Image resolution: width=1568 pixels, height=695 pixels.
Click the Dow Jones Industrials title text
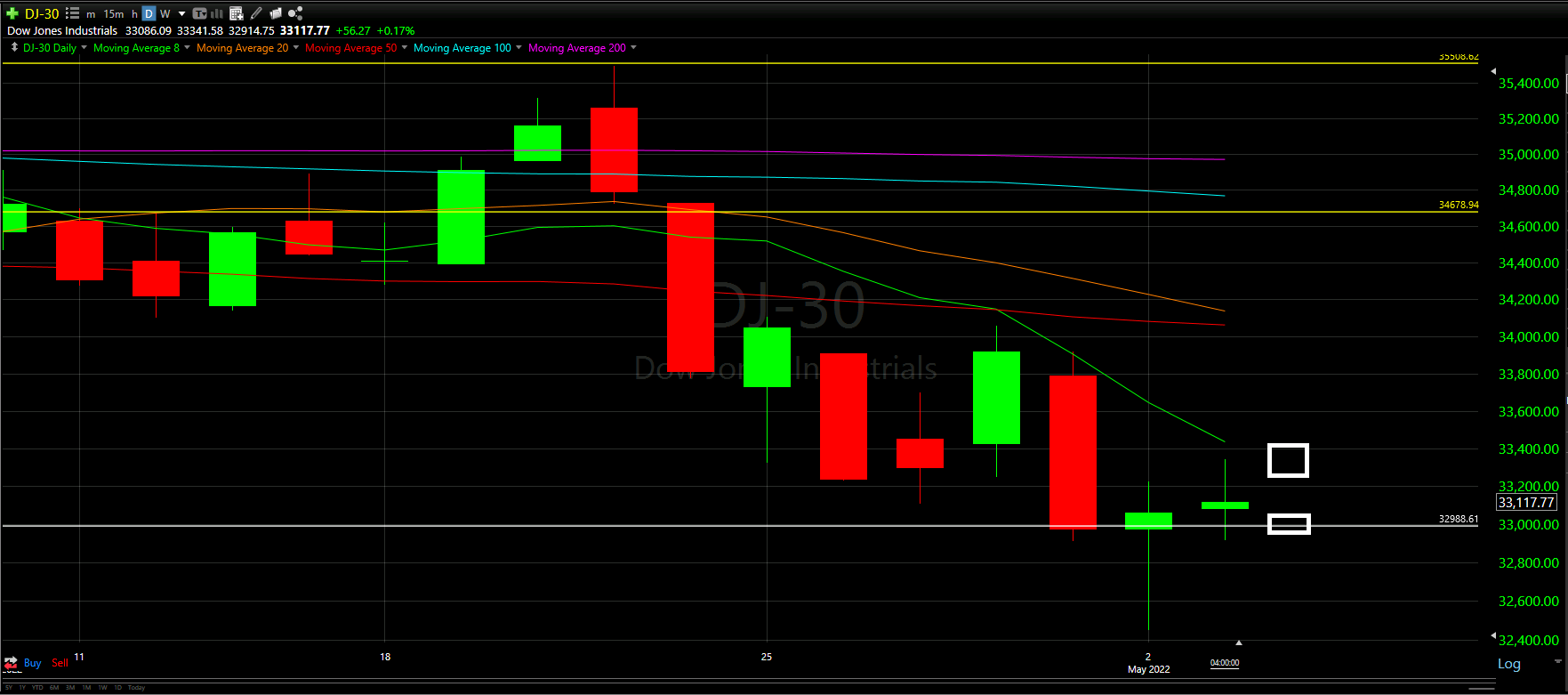click(62, 30)
